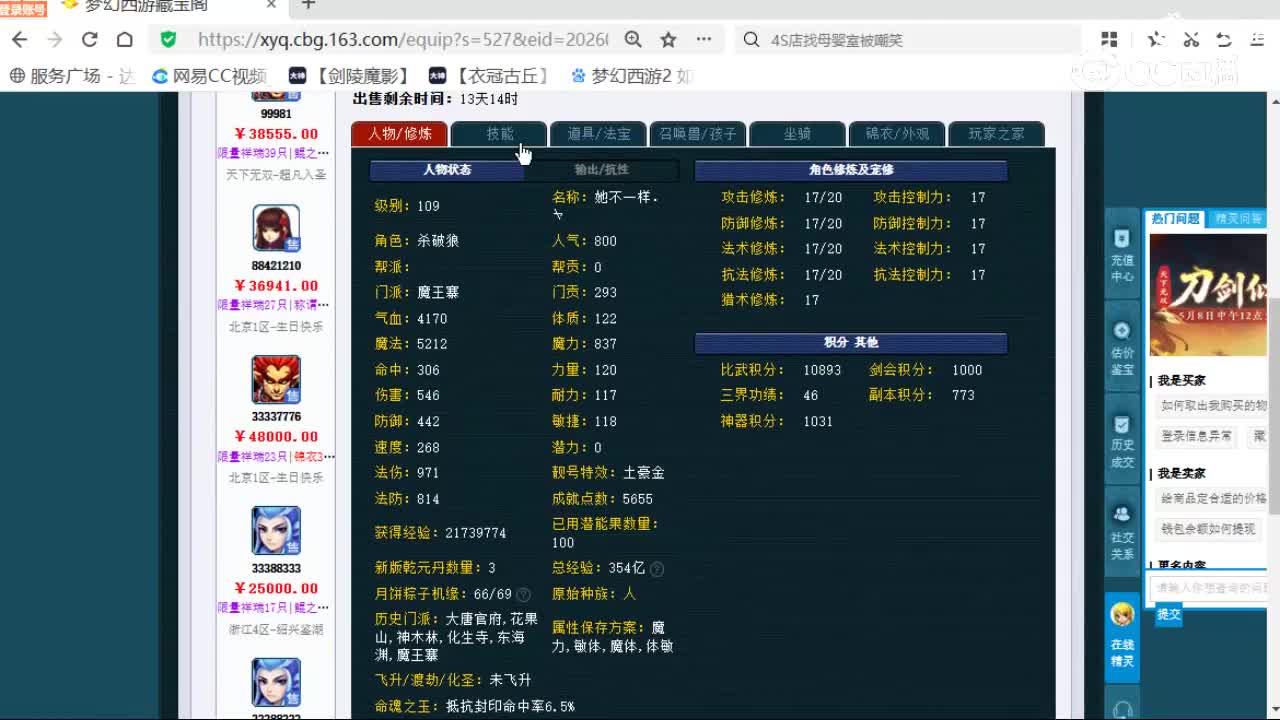
Task: Go back in browser history
Action: pyautogui.click(x=19, y=40)
